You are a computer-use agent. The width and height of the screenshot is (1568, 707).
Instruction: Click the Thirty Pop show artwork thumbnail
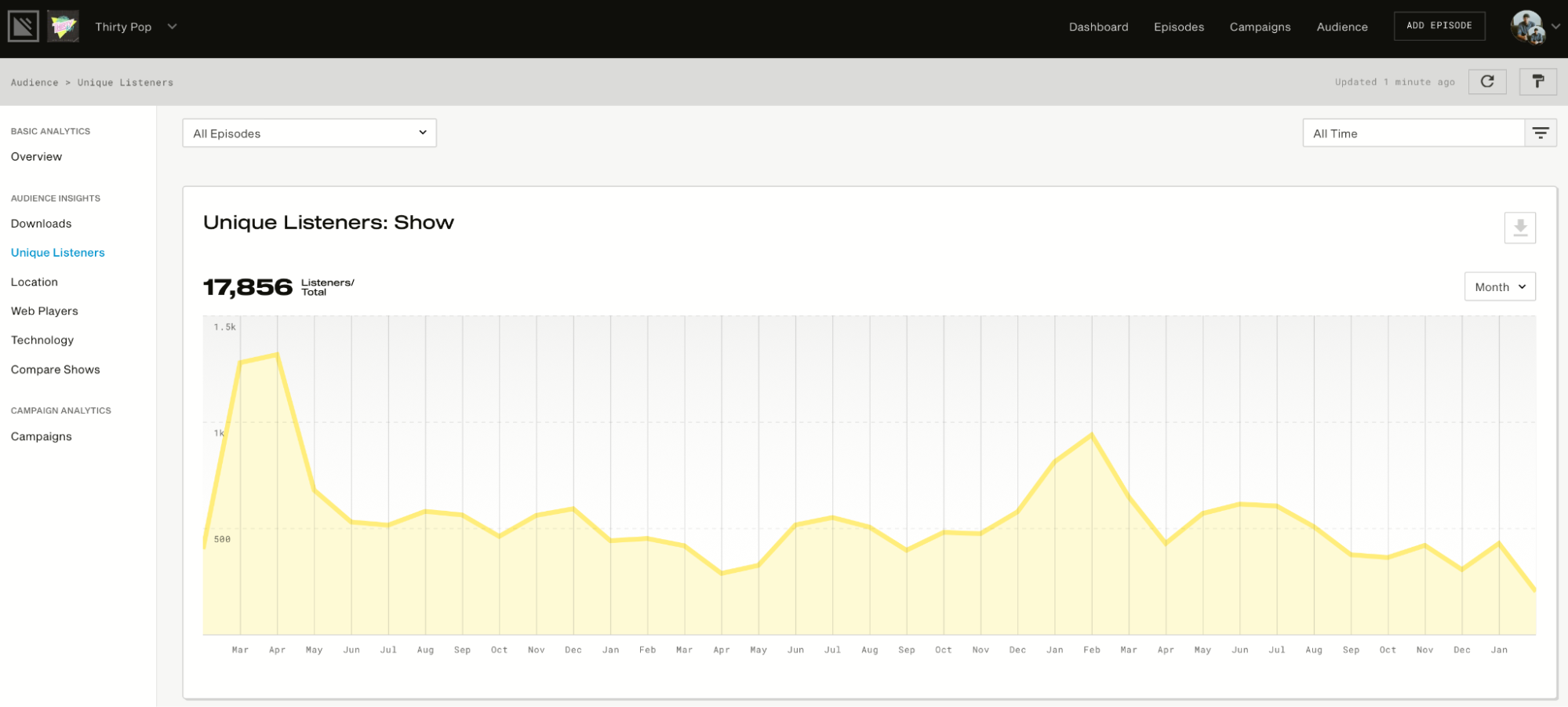click(x=63, y=27)
